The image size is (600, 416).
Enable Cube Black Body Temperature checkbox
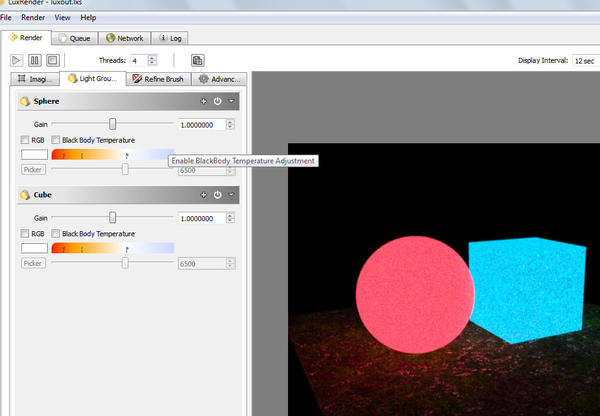[x=56, y=233]
